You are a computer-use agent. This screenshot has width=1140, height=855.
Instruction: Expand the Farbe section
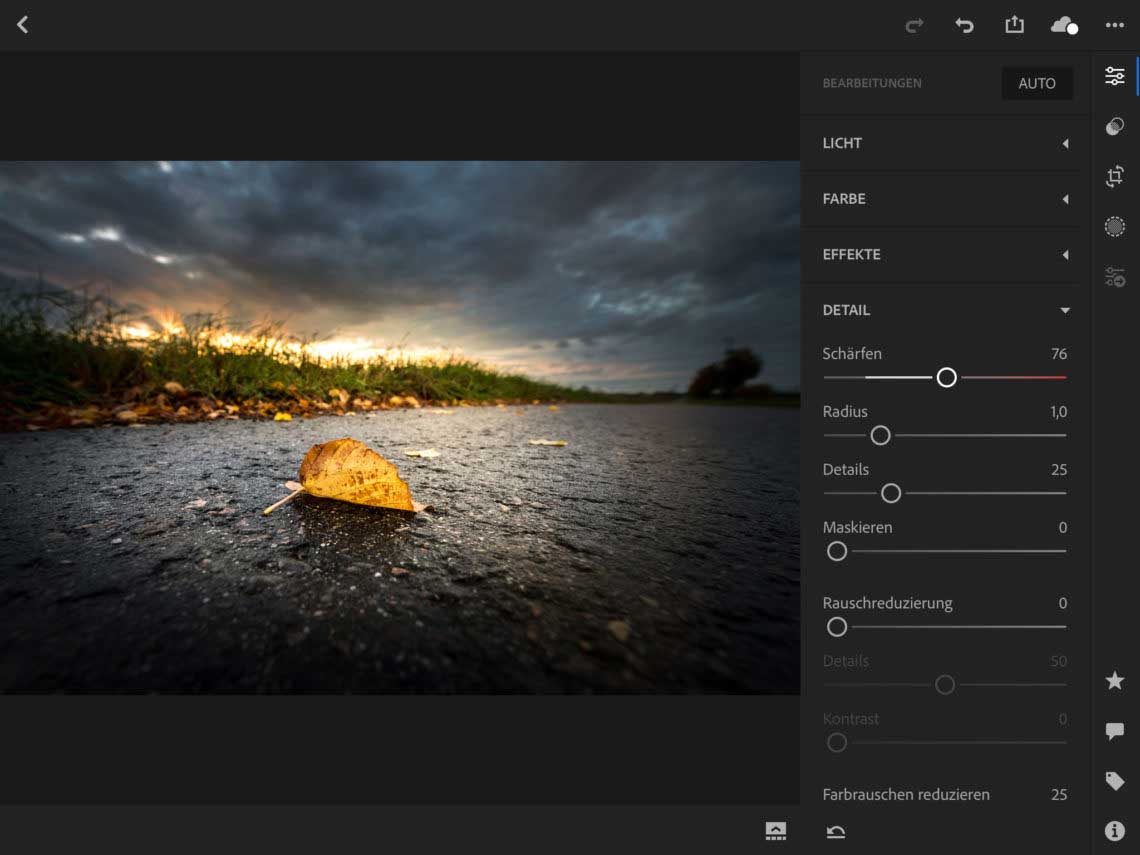[945, 199]
